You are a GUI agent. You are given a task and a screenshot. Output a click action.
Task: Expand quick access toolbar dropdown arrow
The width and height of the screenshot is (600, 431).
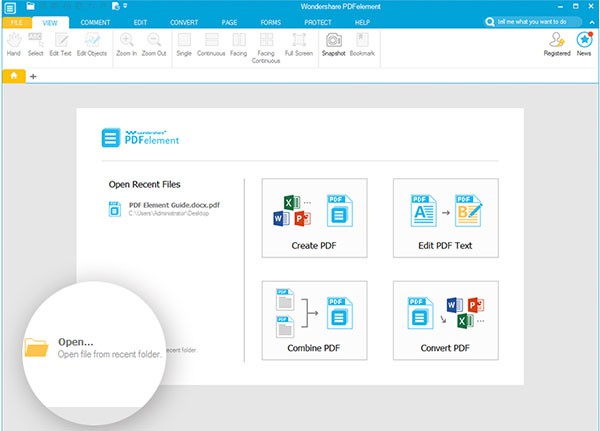[125, 6]
